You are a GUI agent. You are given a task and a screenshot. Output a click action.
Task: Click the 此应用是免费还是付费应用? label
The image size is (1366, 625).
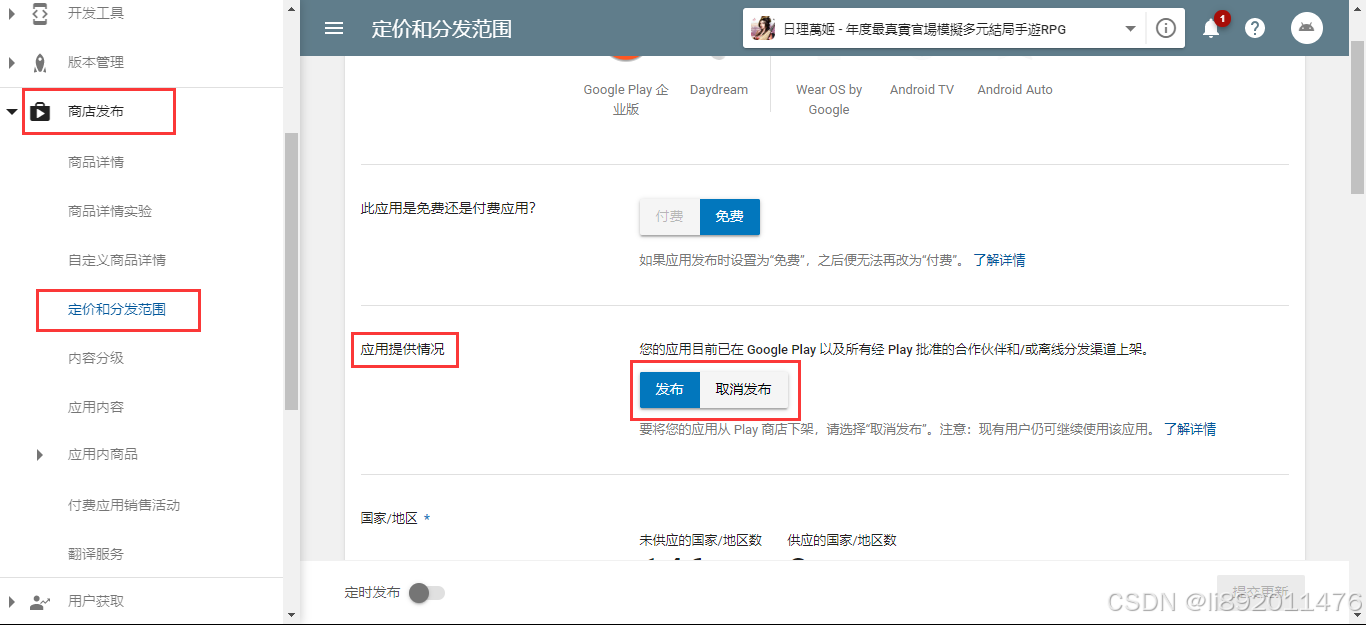[448, 208]
